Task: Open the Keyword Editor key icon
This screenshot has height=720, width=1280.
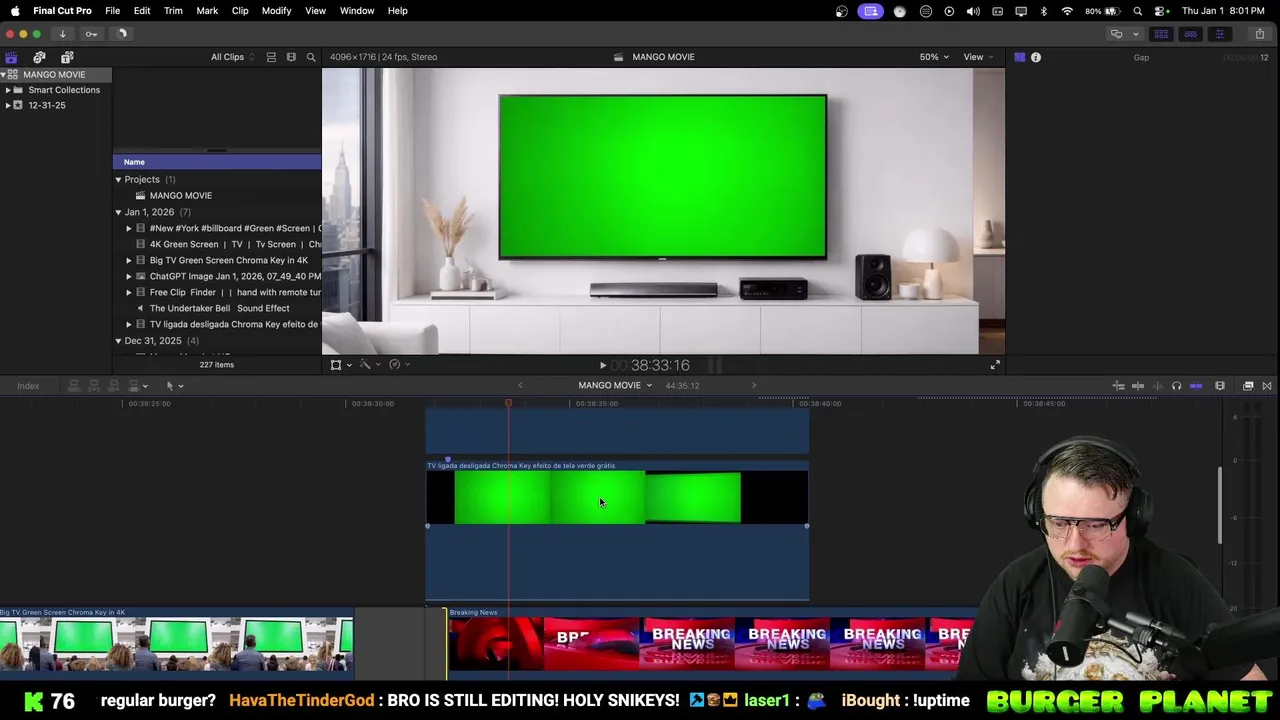Action: point(91,34)
